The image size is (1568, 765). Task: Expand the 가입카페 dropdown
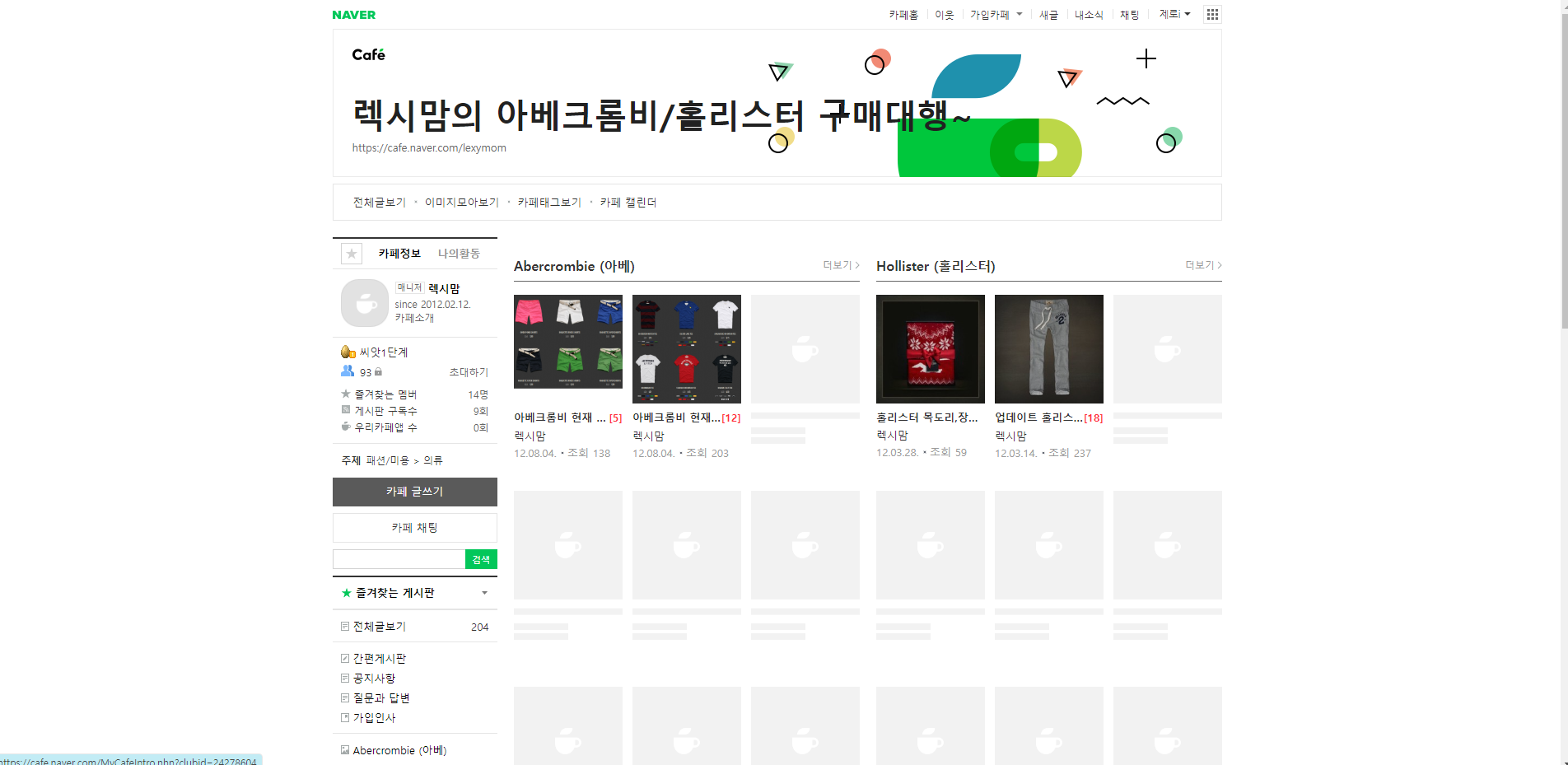996,15
